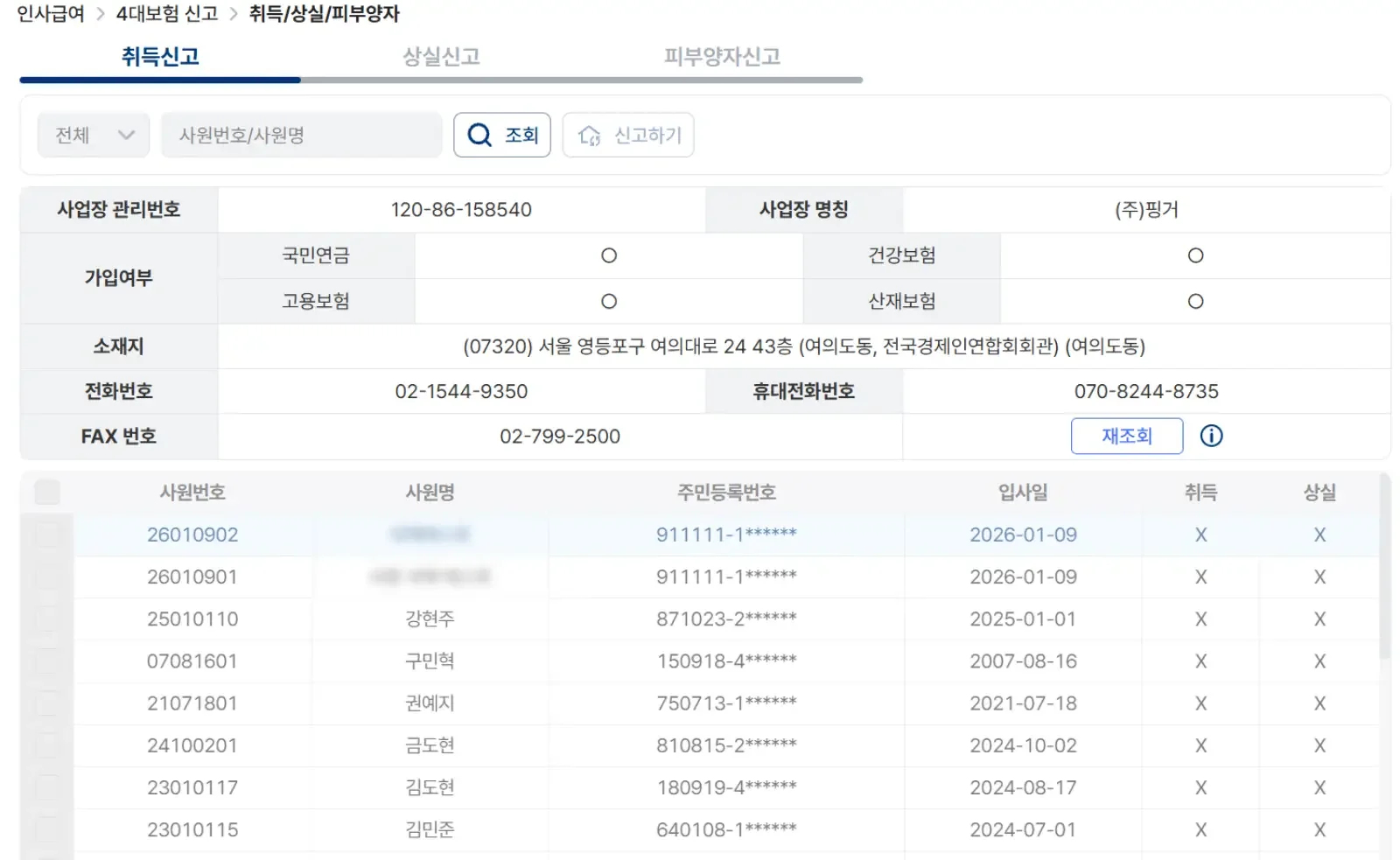Screen dimensions: 1400x860
Task: Open the 전체 dropdown filter
Action: click(92, 135)
